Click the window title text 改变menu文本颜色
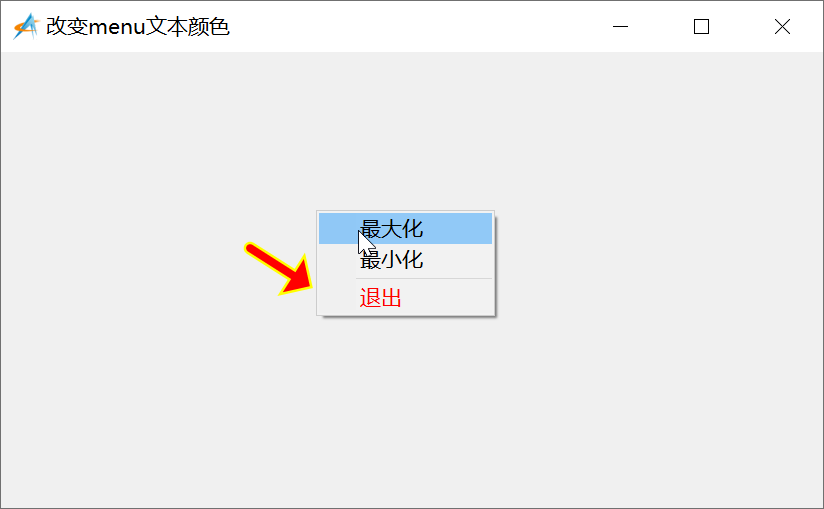 (x=138, y=26)
